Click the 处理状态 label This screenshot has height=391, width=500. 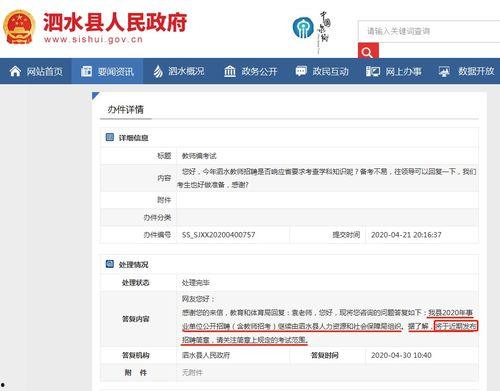pos(135,283)
